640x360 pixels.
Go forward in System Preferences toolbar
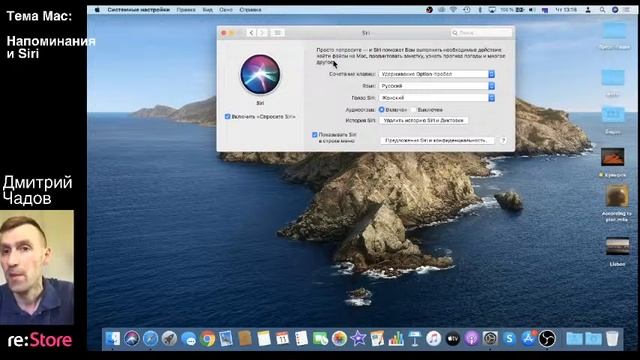[x=262, y=33]
